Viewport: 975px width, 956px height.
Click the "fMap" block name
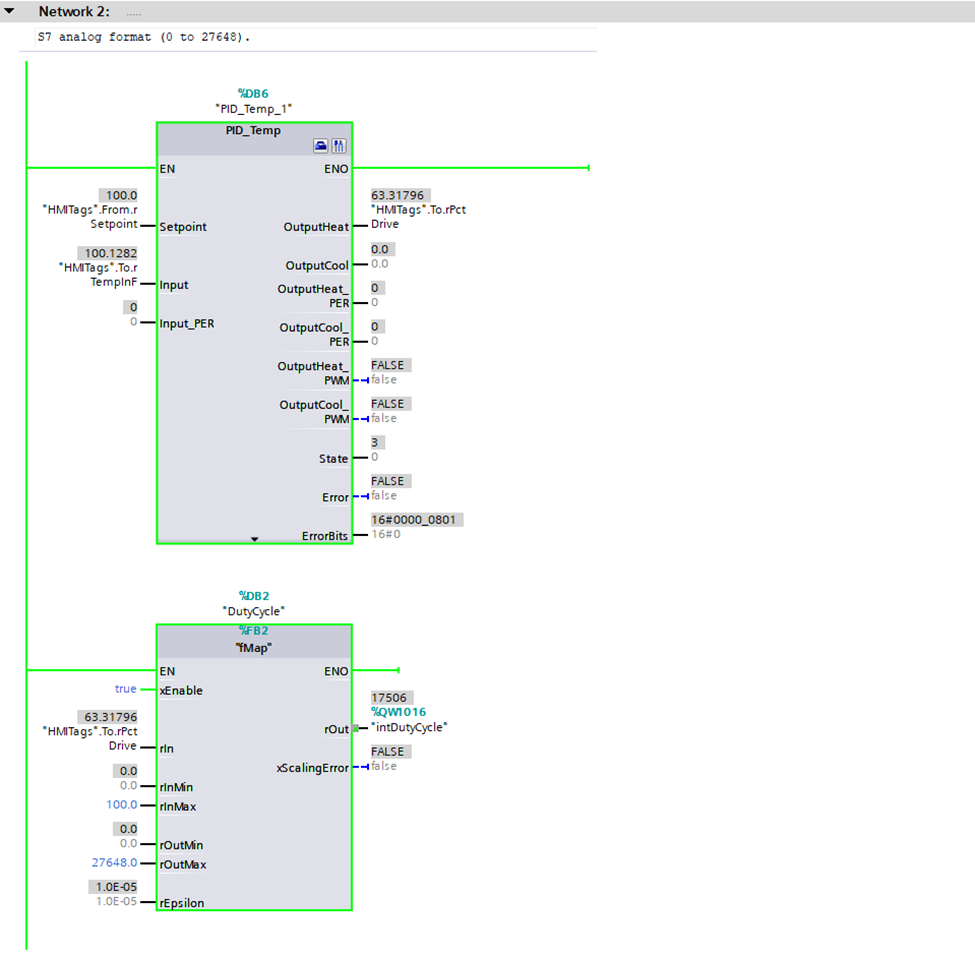[254, 648]
